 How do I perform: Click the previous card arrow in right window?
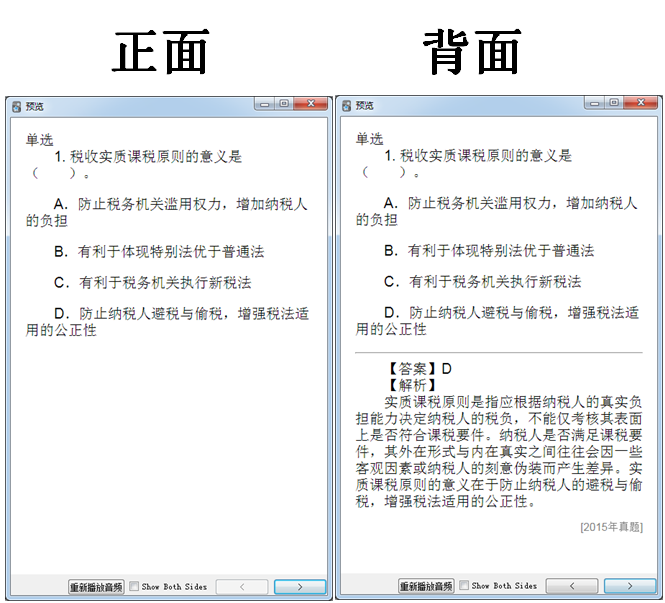click(572, 586)
